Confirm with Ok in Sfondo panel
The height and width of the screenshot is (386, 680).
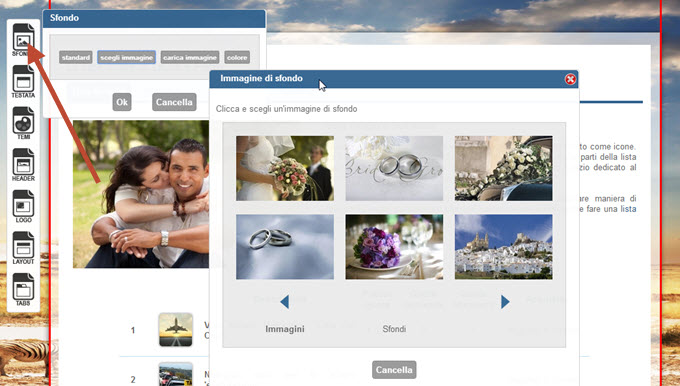[122, 102]
